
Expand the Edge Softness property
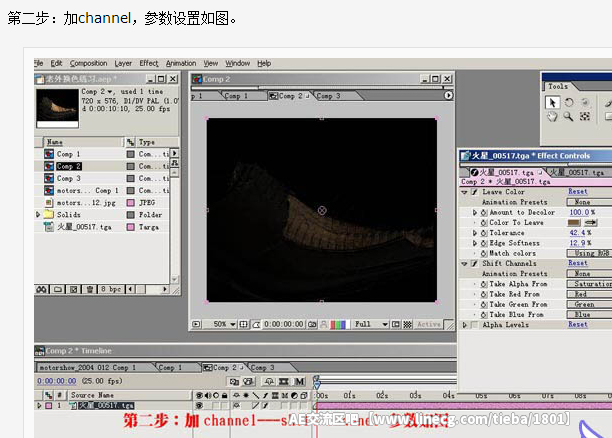point(475,243)
